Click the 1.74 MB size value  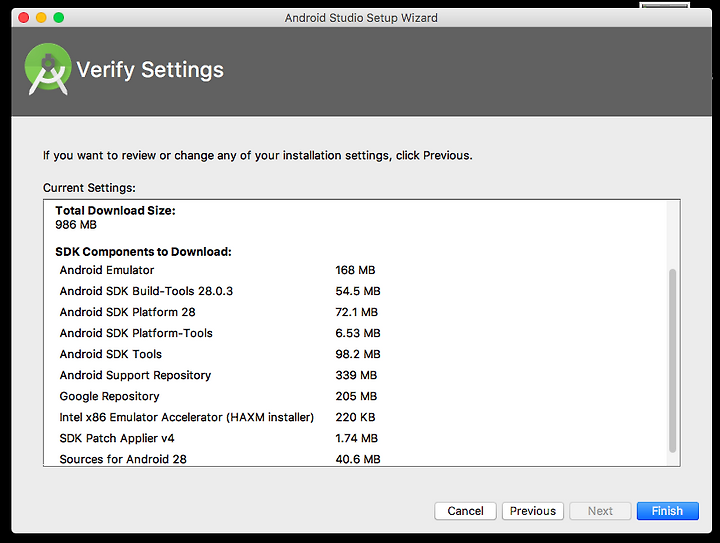[356, 438]
